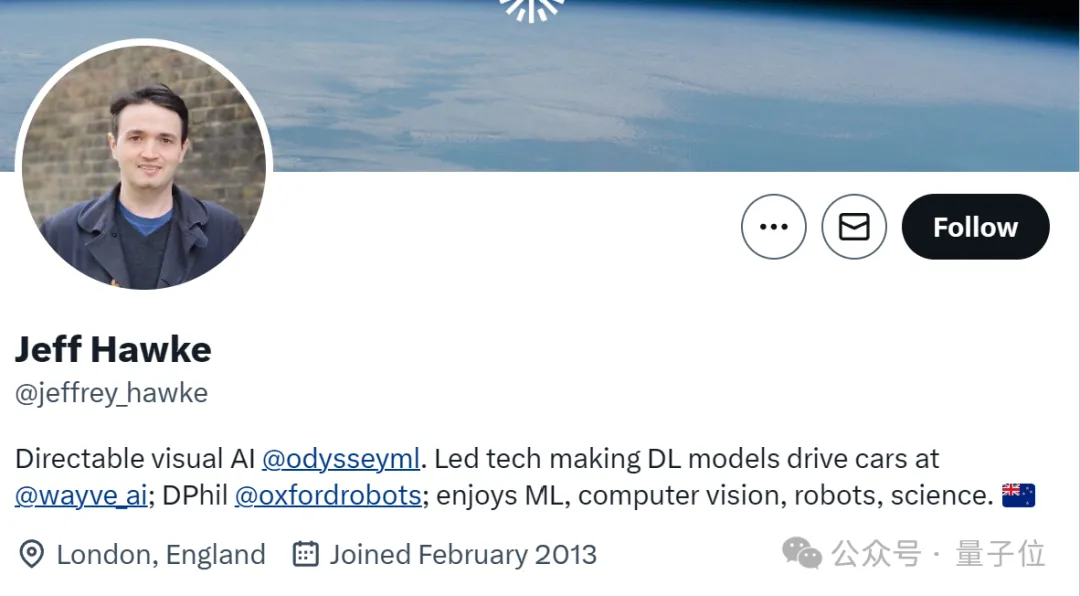Click the New Zealand flag emoji
This screenshot has height=596, width=1080.
[x=1019, y=495]
